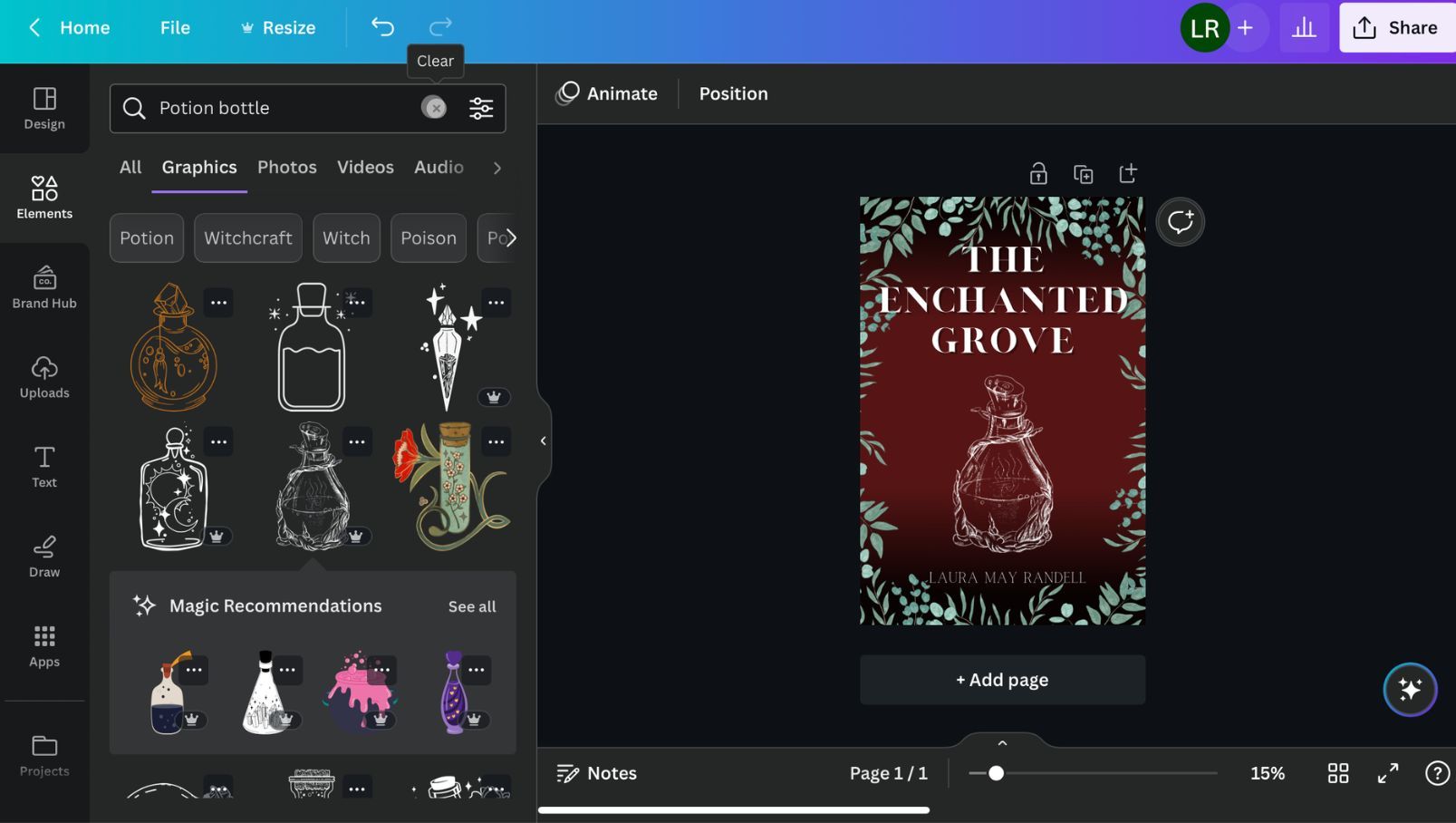Switch to the Photos tab
The image size is (1456, 823).
287,167
